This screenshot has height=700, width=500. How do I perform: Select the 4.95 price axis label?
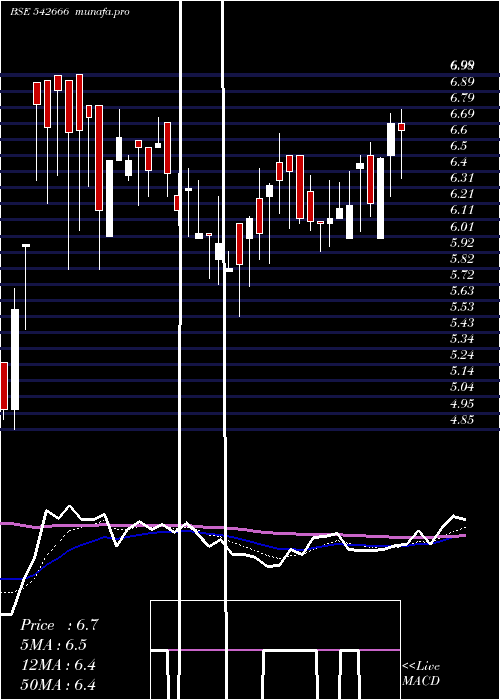coord(462,404)
